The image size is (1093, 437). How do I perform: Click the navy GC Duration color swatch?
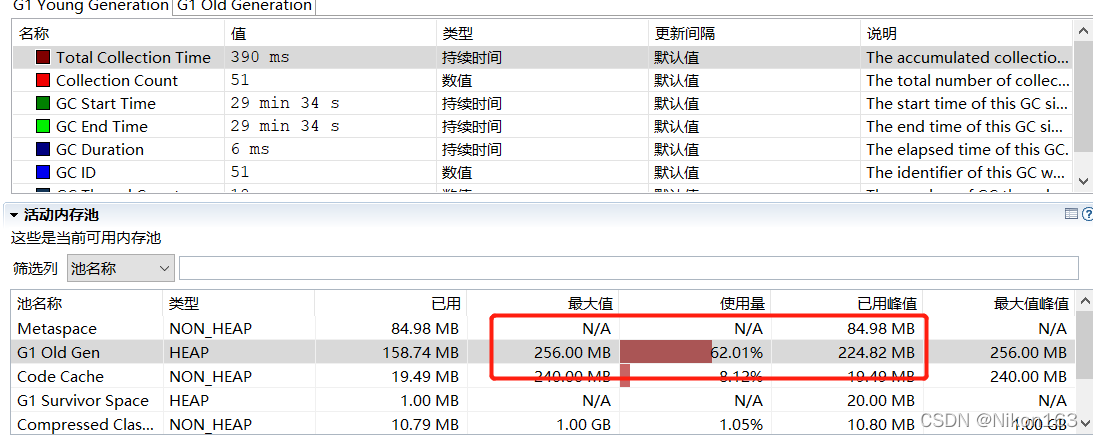[43, 150]
